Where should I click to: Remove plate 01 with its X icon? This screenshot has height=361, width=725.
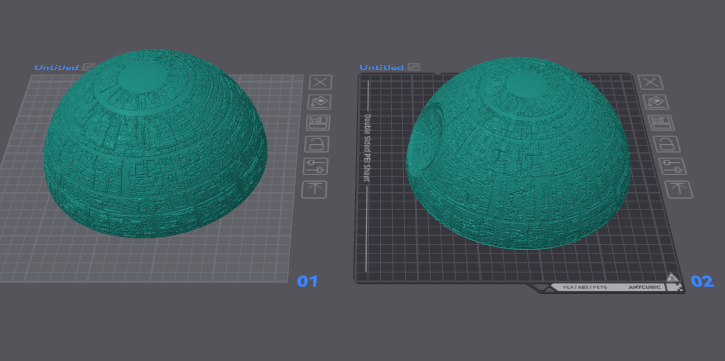(x=320, y=83)
